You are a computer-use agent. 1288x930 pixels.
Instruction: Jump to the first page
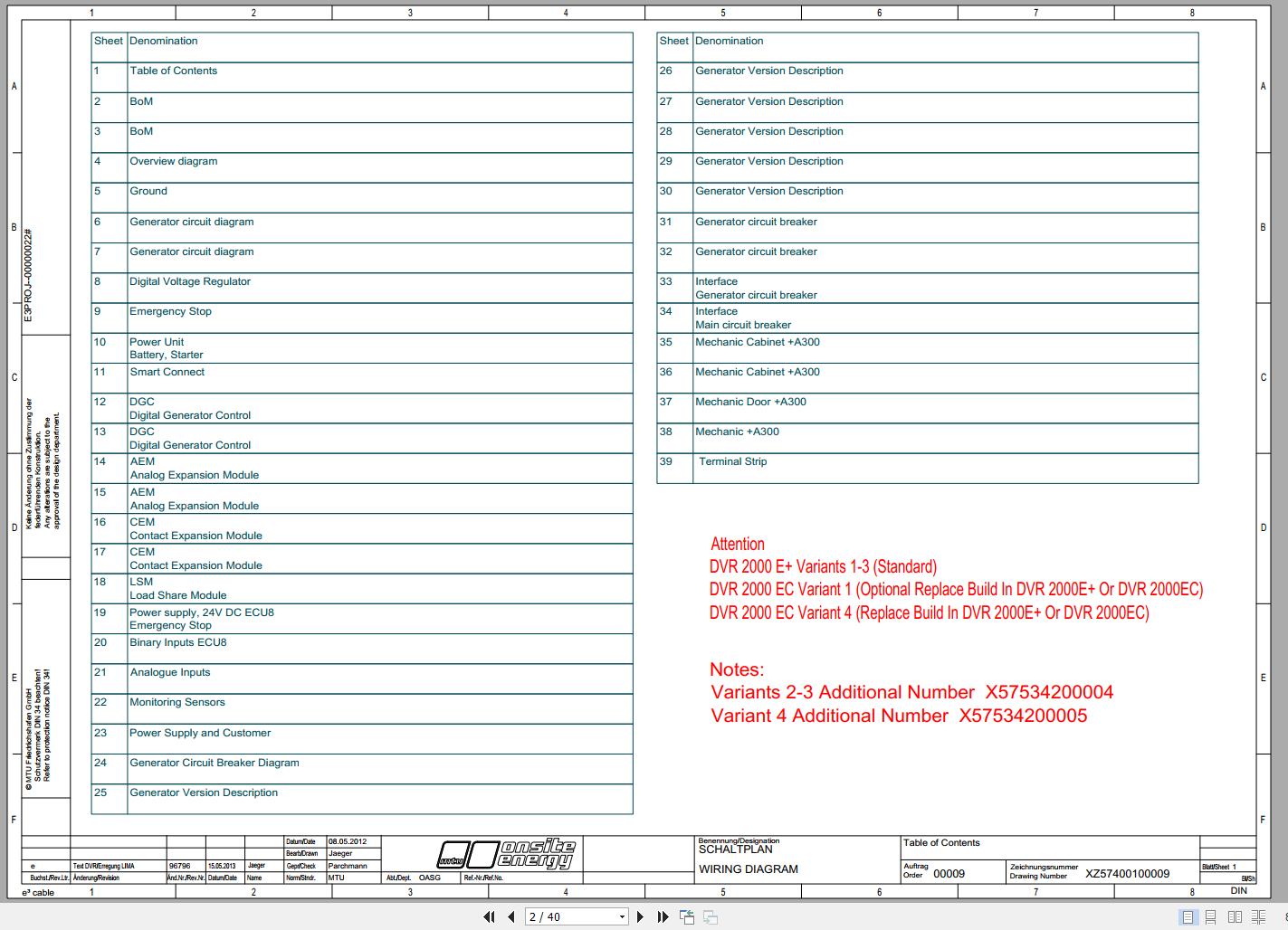[489, 916]
